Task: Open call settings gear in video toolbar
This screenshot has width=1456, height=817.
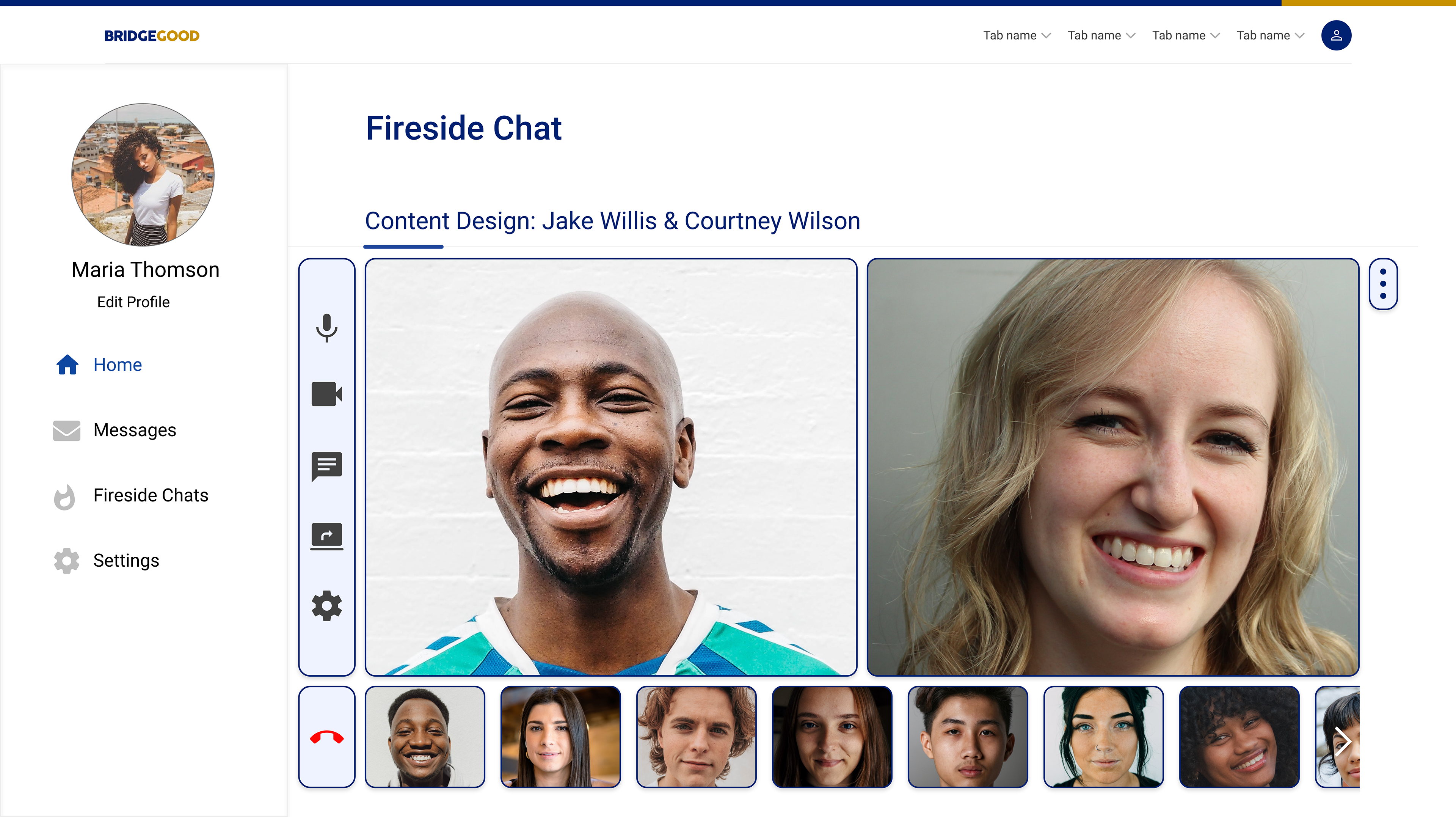Action: pos(327,606)
